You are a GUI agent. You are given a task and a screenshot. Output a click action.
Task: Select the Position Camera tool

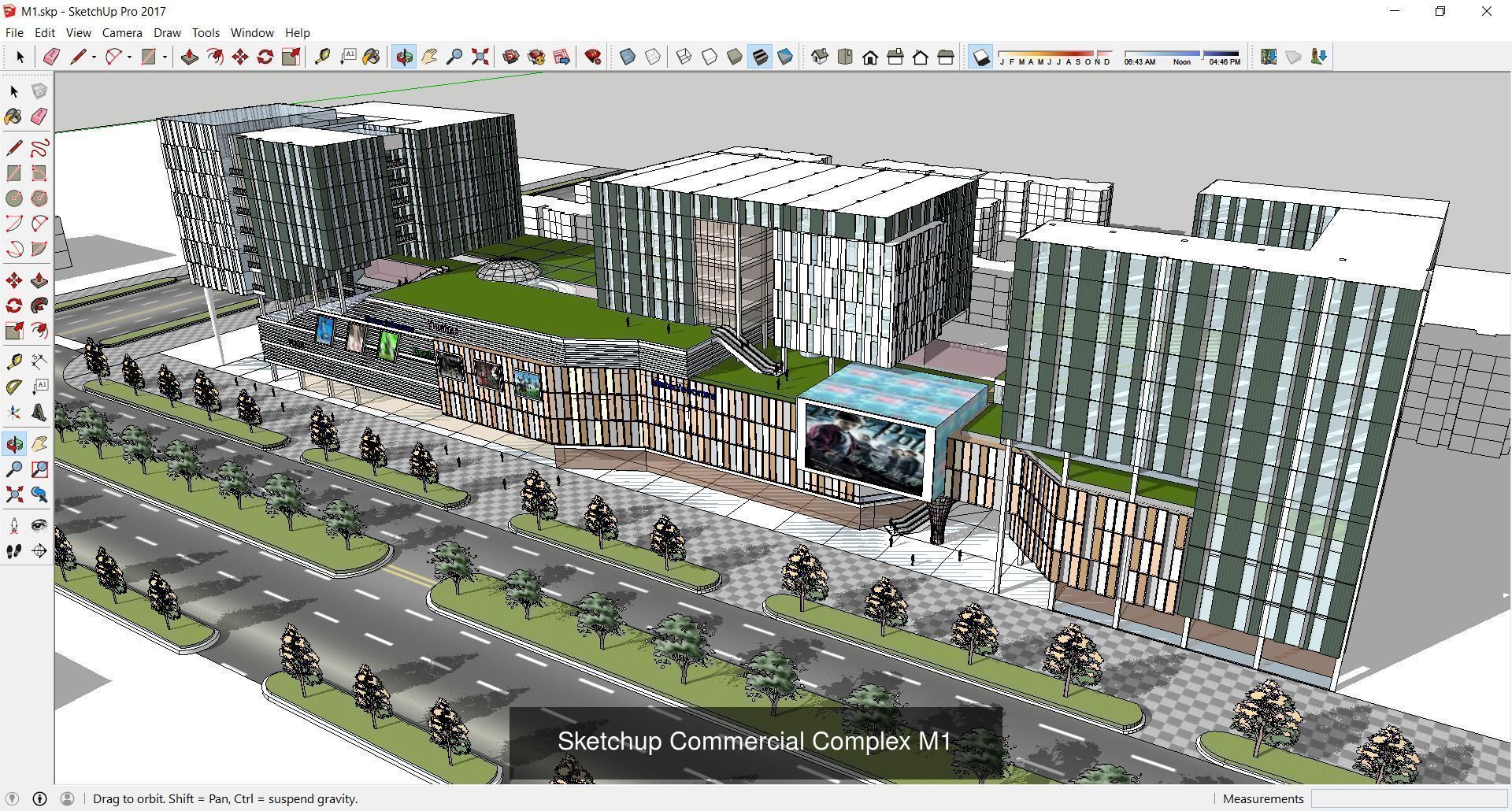pos(14,526)
